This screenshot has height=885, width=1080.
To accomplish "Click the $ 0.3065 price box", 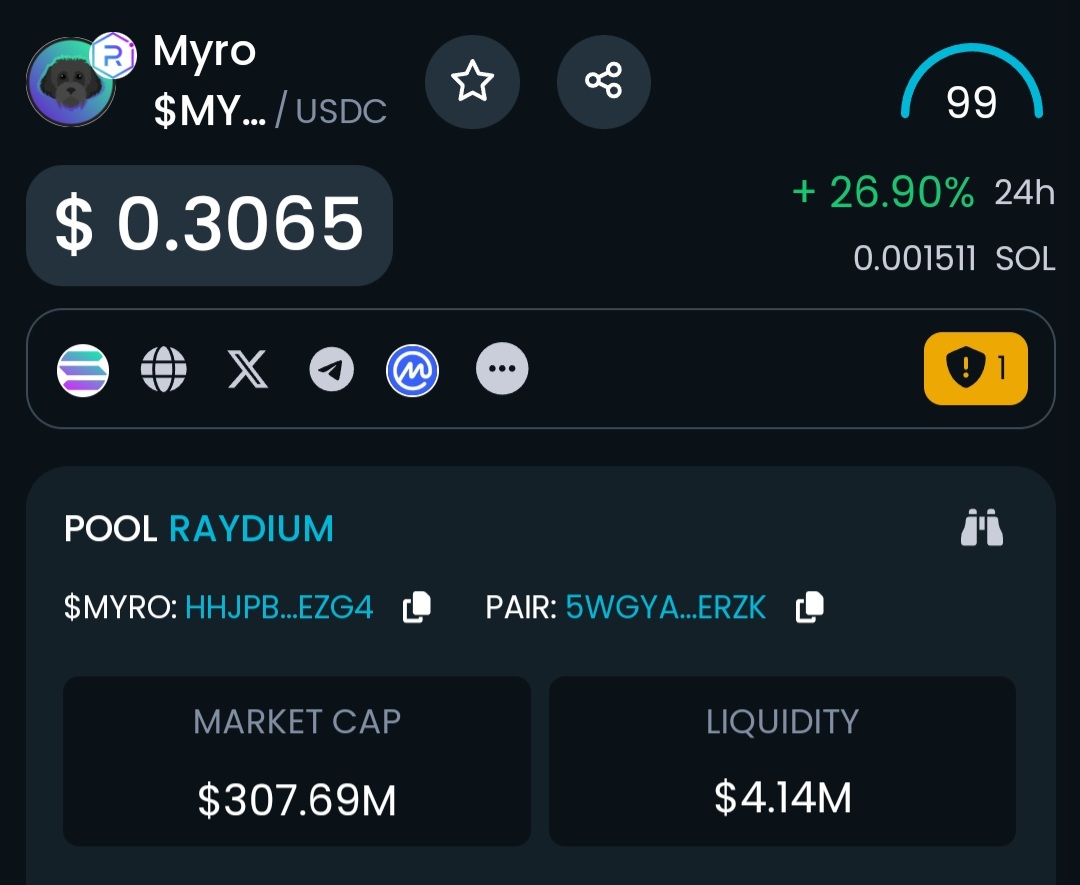I will pyautogui.click(x=209, y=225).
